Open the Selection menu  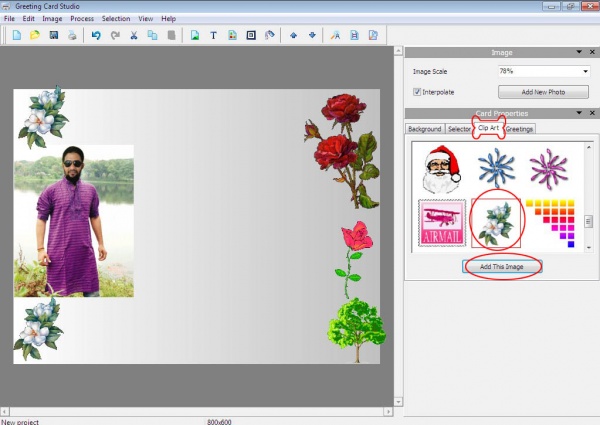(116, 18)
